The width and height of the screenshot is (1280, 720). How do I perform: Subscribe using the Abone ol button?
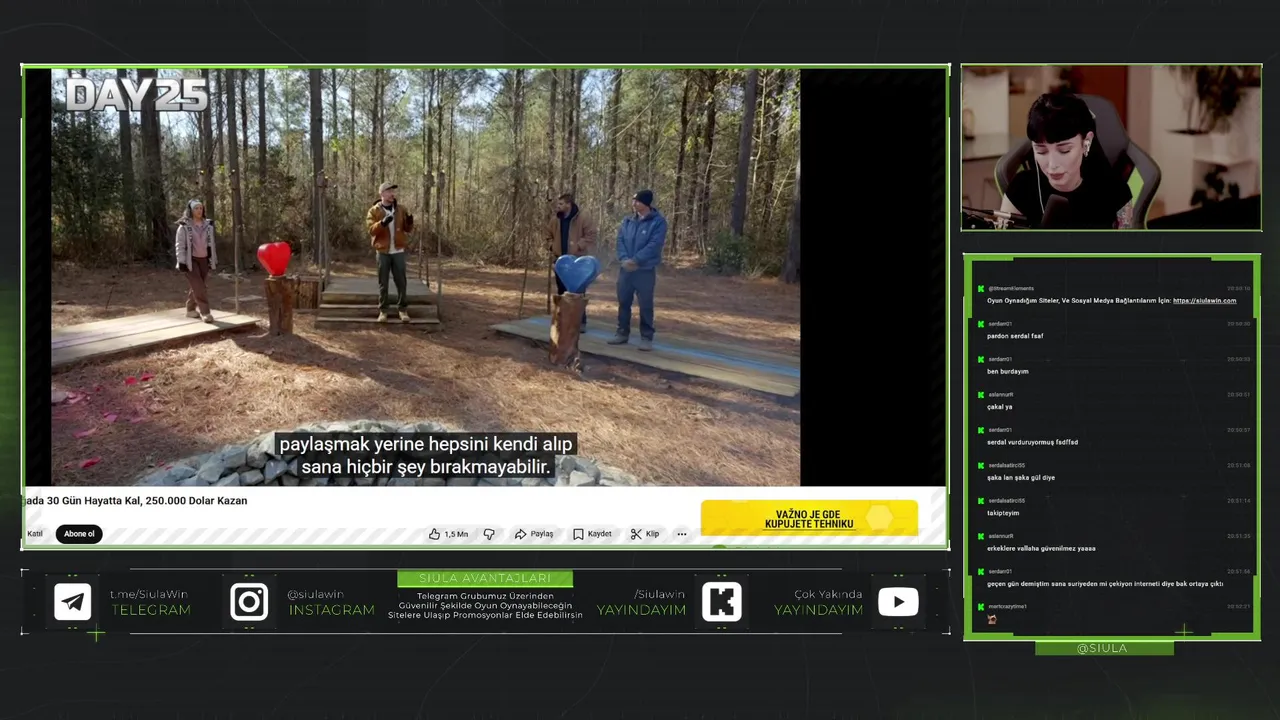click(79, 534)
